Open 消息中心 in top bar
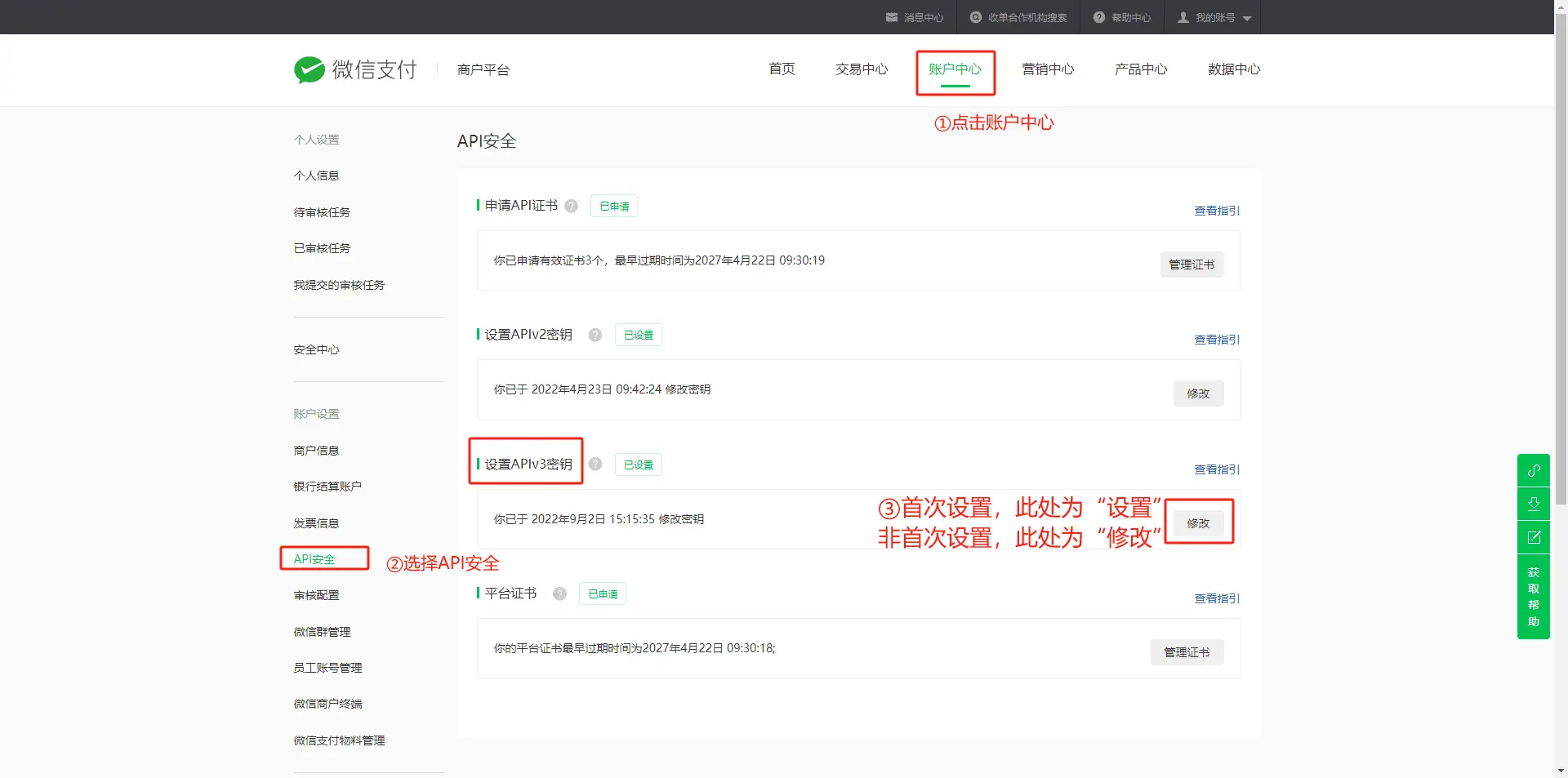This screenshot has width=1568, height=778. coord(915,17)
